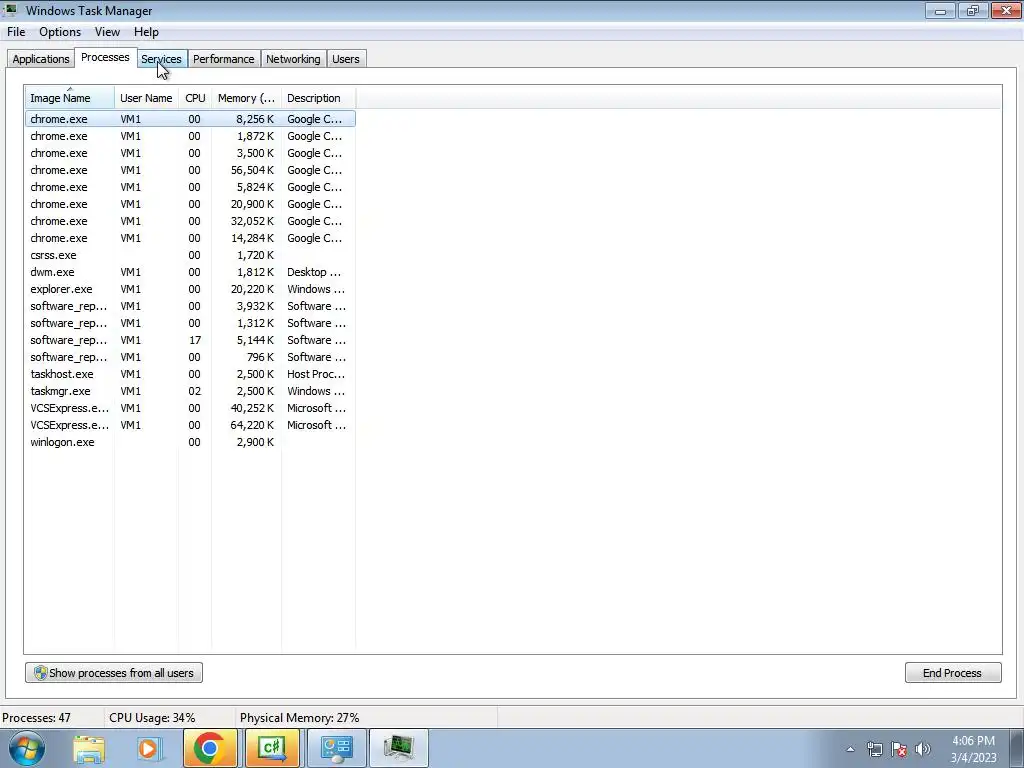Click the network status tray icon

point(874,749)
